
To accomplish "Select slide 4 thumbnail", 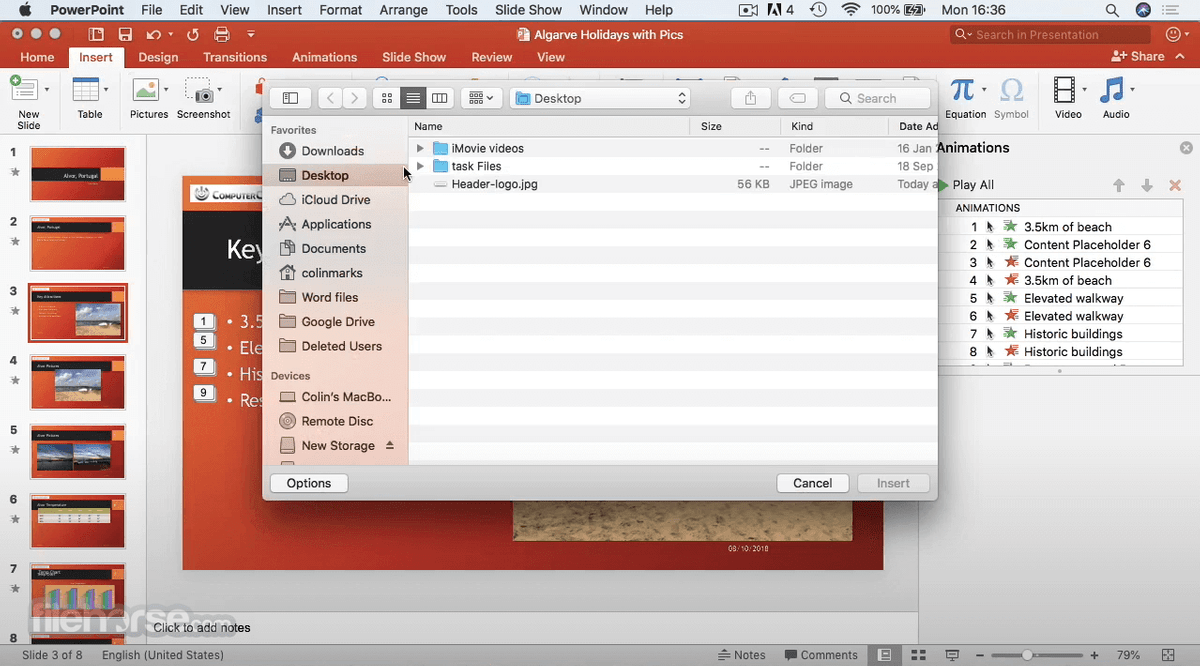I will (77, 382).
